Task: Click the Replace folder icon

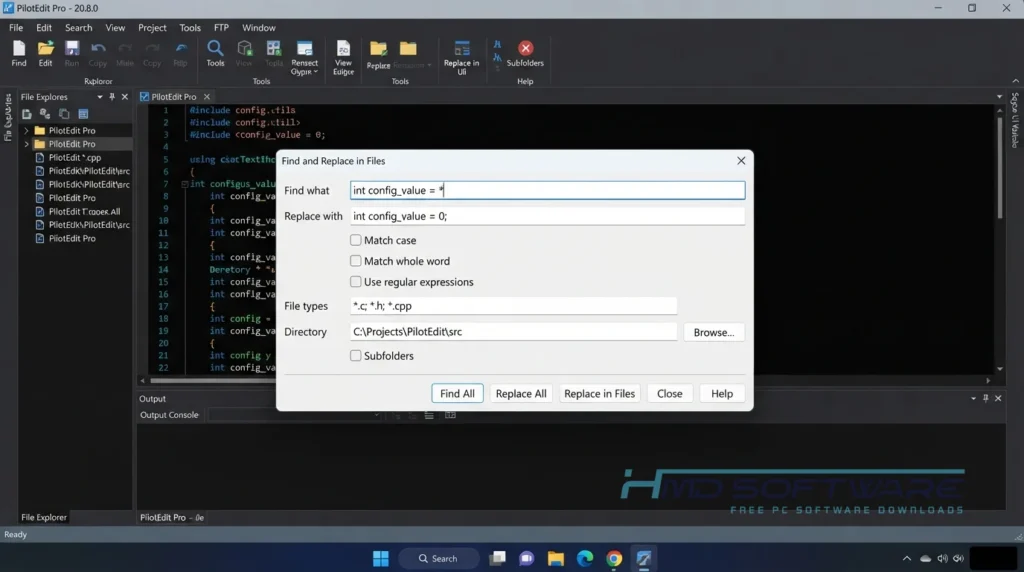Action: 378,49
